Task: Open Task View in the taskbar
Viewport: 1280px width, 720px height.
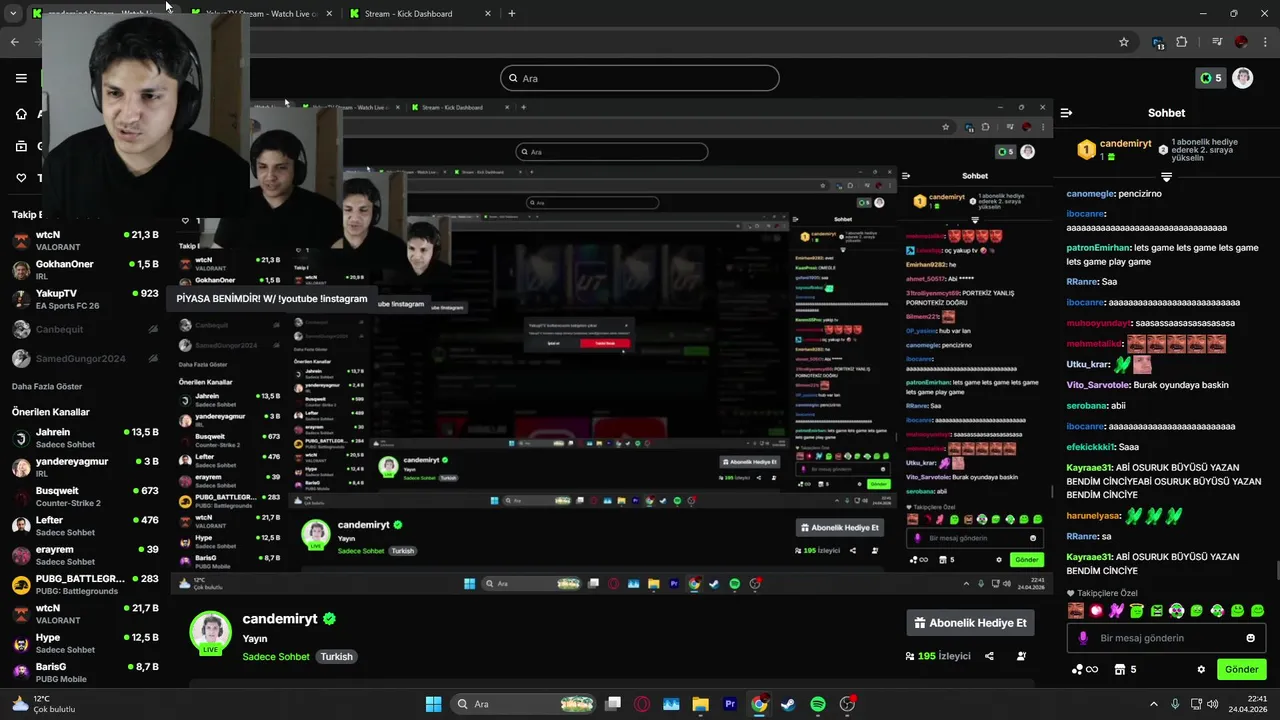Action: pyautogui.click(x=613, y=704)
